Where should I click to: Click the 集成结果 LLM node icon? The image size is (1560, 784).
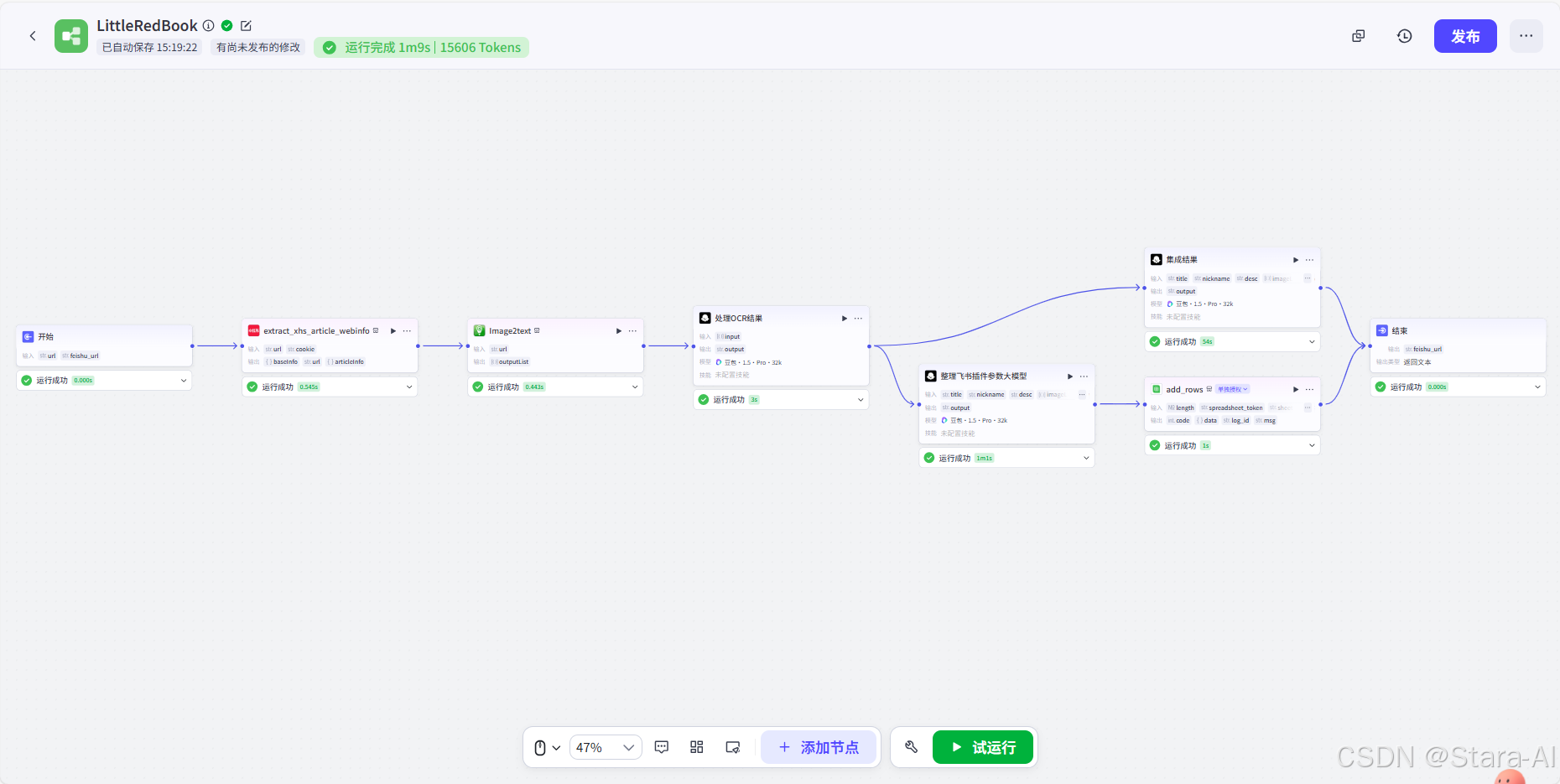(1156, 259)
